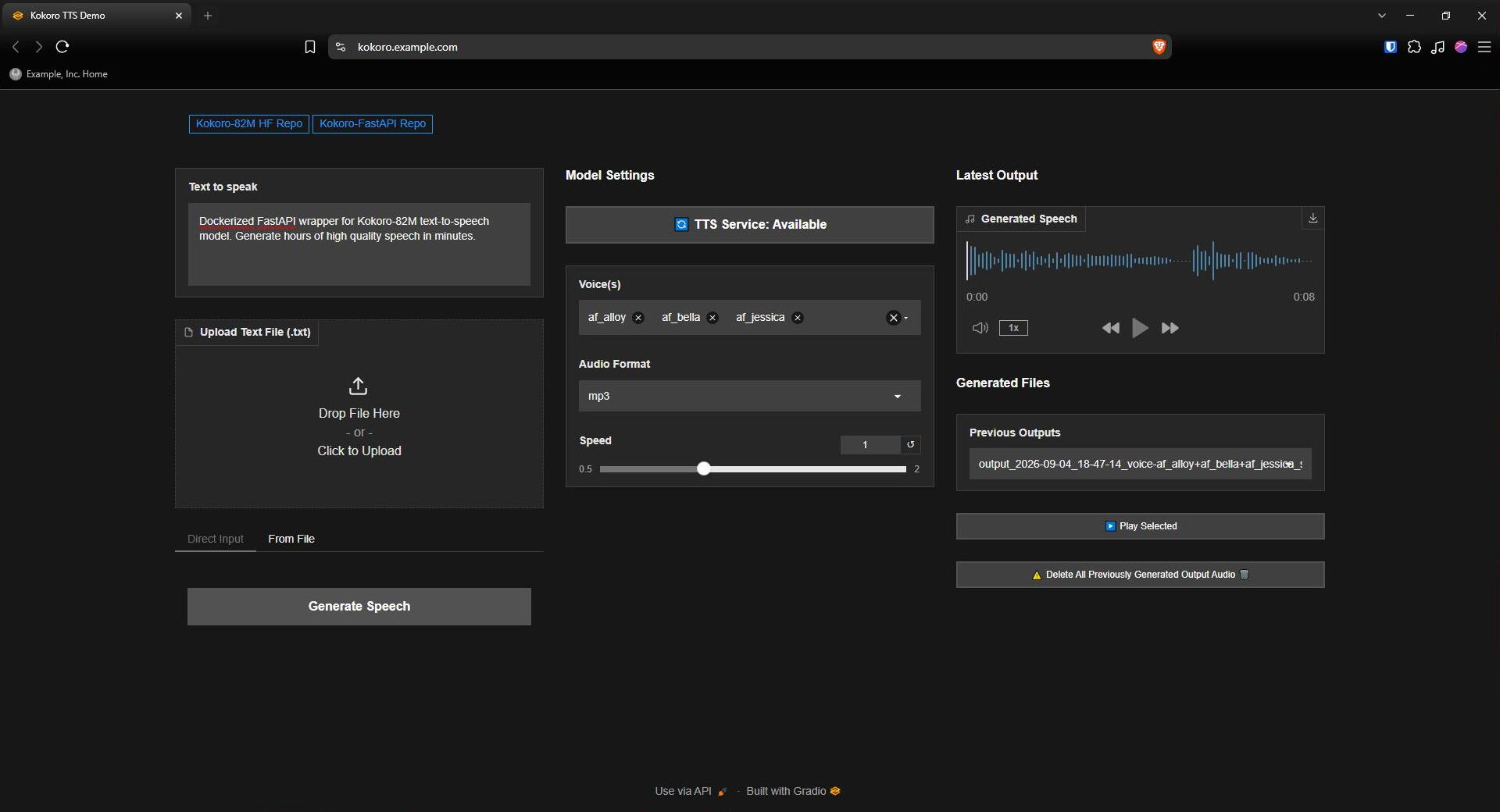This screenshot has height=812, width=1500.
Task: Open the browser Extensions puzzle icon
Action: pos(1414,47)
